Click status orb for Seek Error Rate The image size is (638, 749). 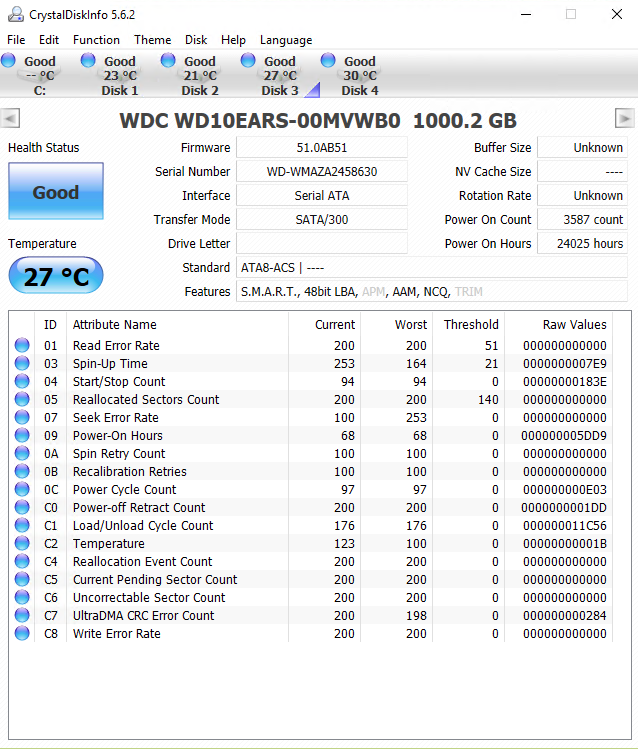point(22,417)
